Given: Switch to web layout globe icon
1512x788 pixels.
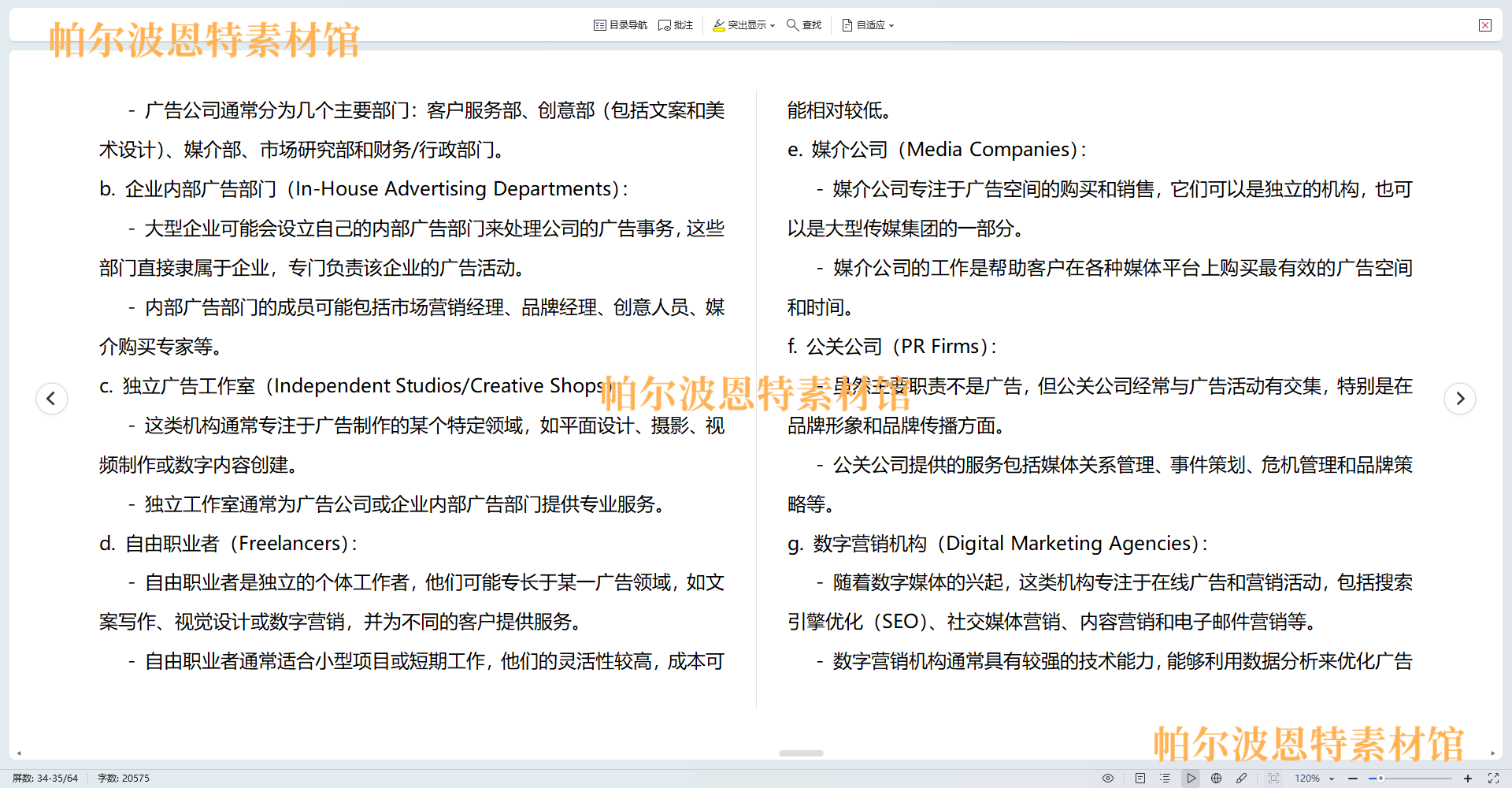Looking at the screenshot, I should pos(1217,778).
